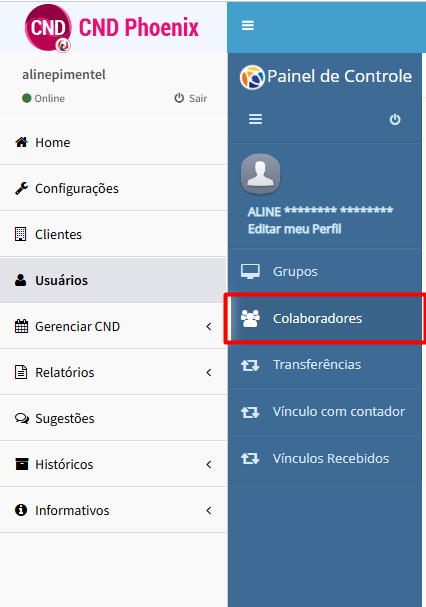This screenshot has width=426, height=607.
Task: Click the Colaboradores people icon
Action: [250, 318]
